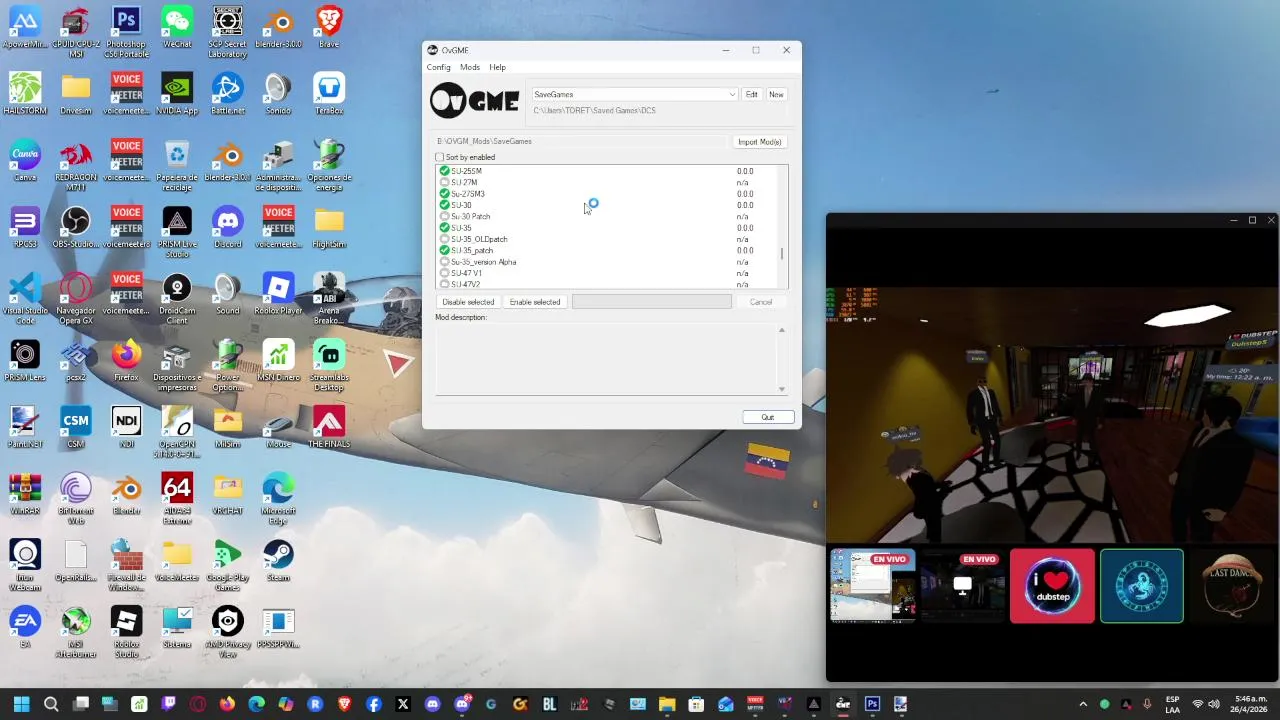1280x720 pixels.
Task: Click the Enable selected button
Action: click(x=535, y=302)
